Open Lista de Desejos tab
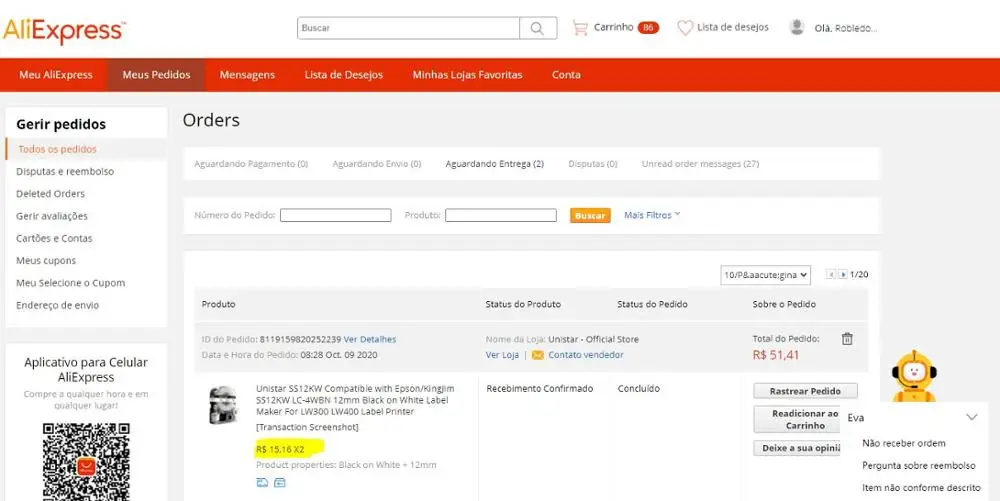 [344, 75]
